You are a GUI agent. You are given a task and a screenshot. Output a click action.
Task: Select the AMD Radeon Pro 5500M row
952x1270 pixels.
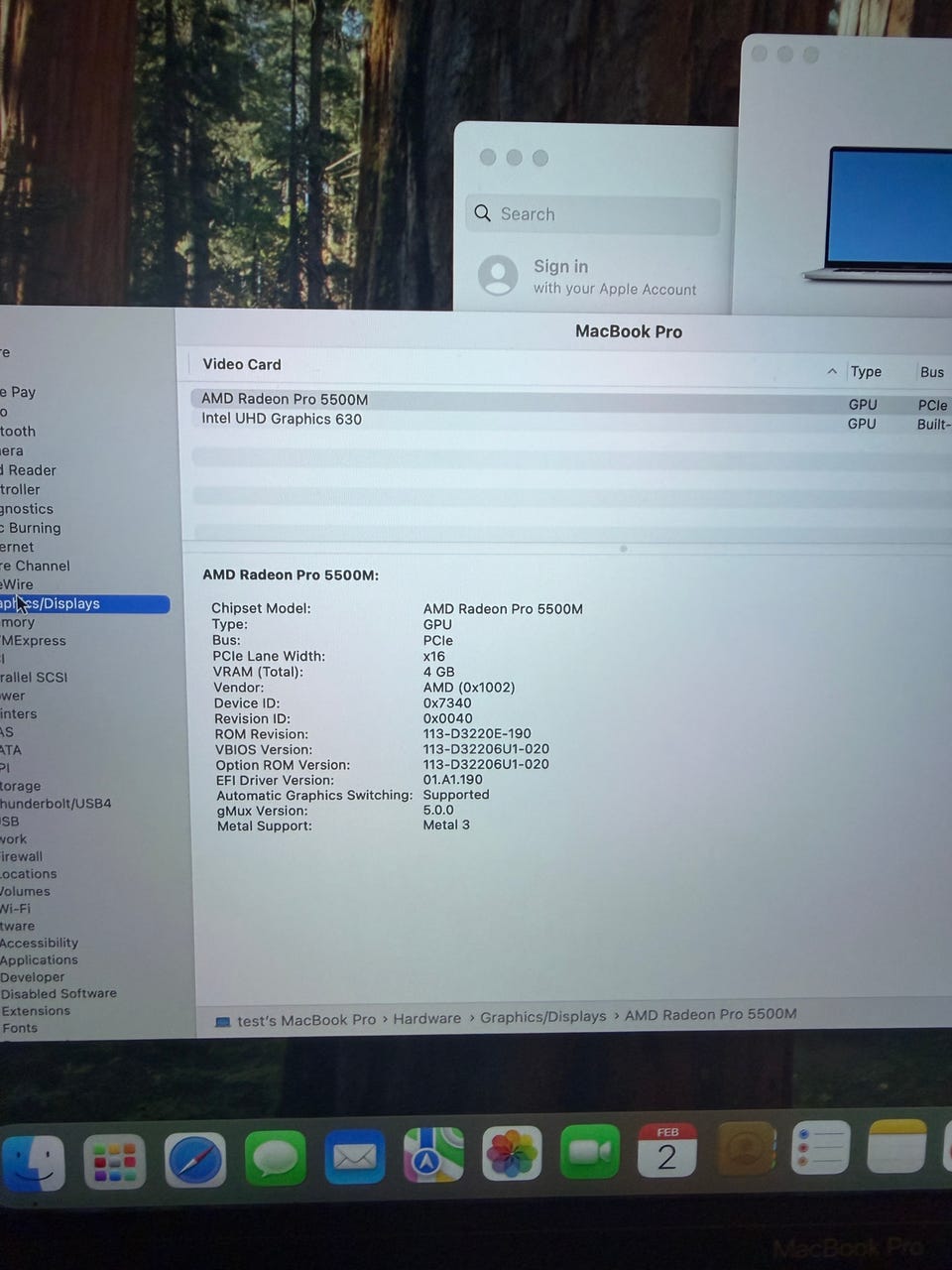click(x=571, y=401)
